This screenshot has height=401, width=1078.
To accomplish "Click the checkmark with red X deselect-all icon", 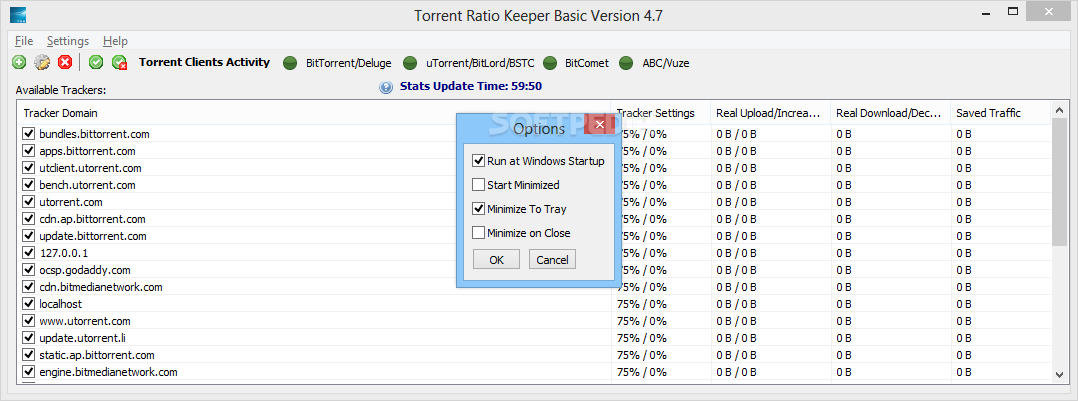I will tap(120, 63).
